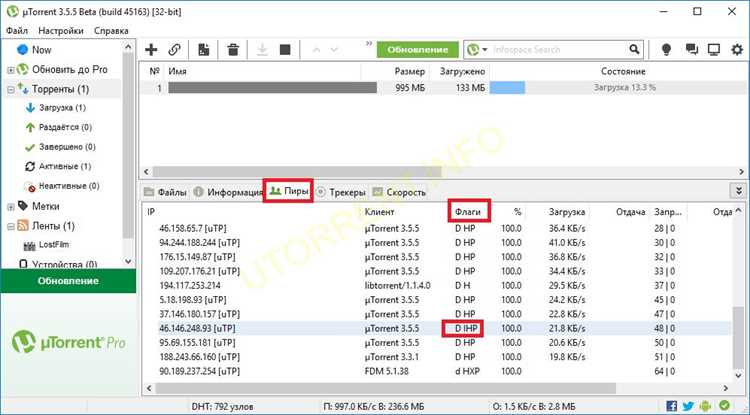The image size is (750, 415).
Task: Click the Start Torrent download arrow icon
Action: click(x=262, y=49)
